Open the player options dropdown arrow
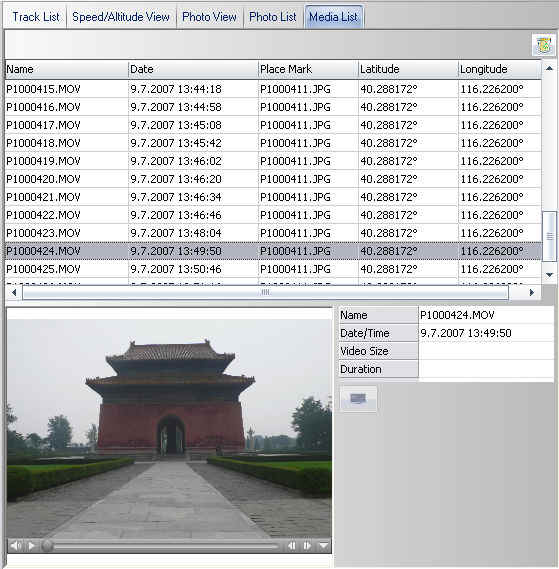559x569 pixels. 323,545
